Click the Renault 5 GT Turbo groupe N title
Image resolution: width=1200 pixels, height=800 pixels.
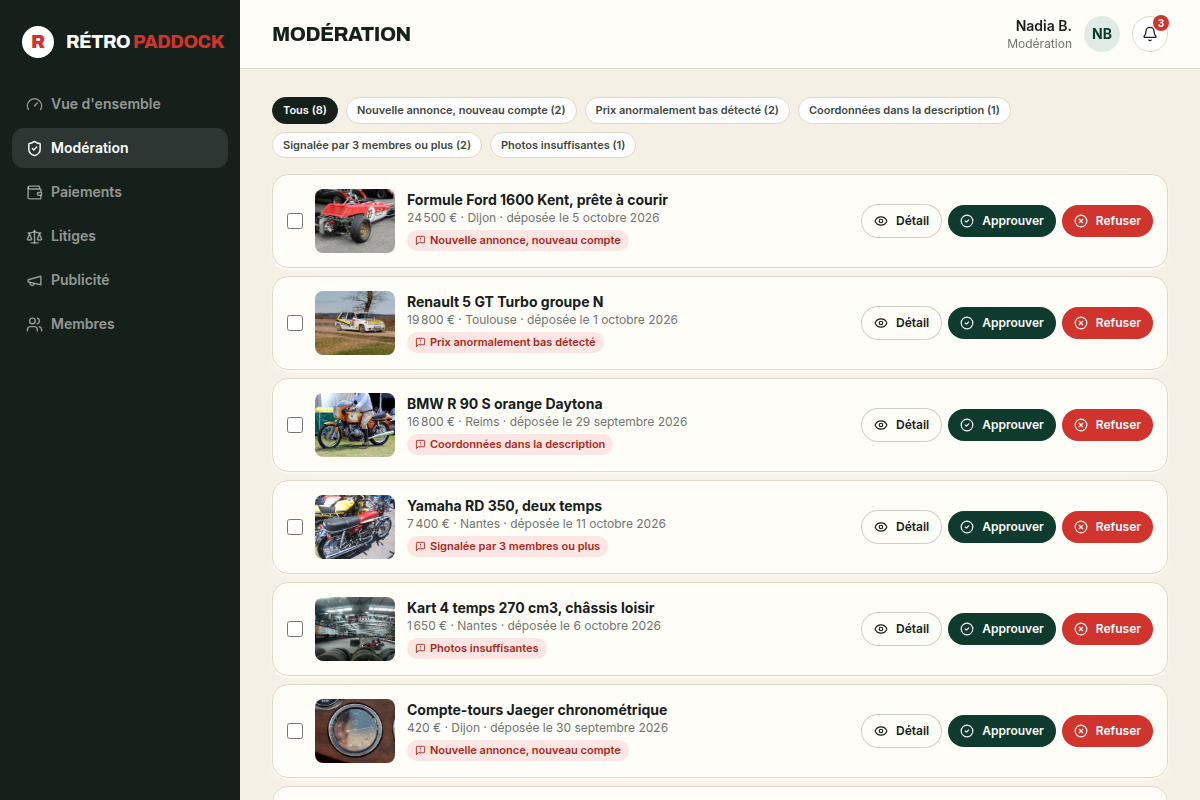(x=505, y=302)
